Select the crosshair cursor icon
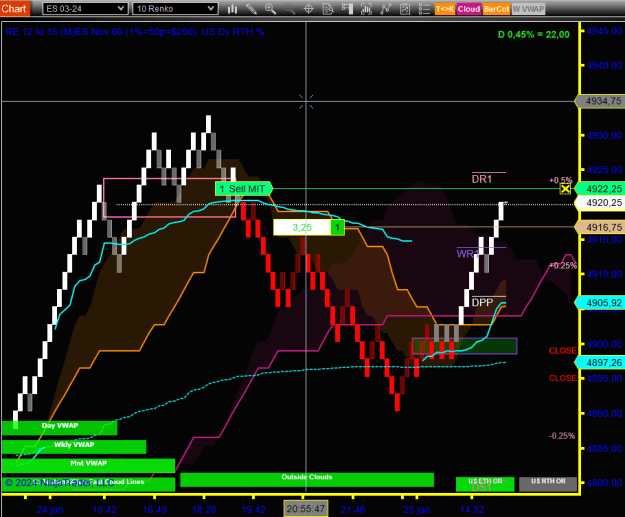625x517 pixels. 309,9
